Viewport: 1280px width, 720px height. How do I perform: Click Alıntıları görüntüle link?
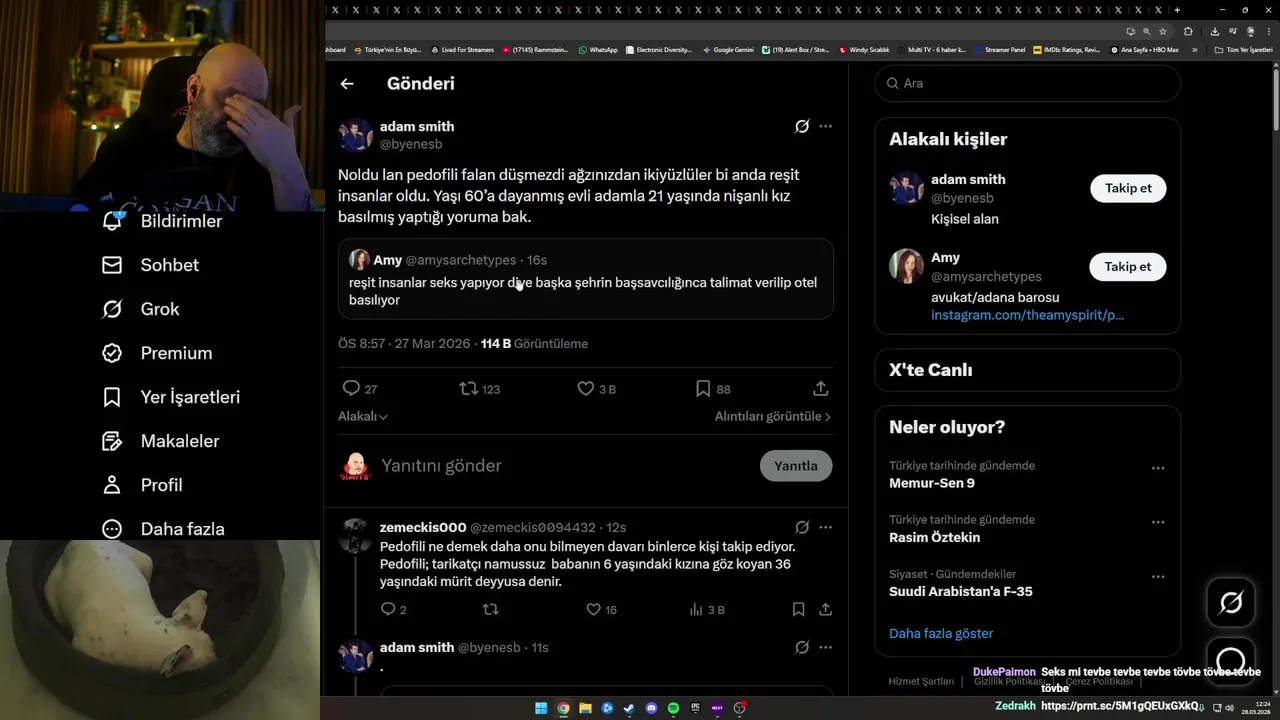pyautogui.click(x=773, y=416)
